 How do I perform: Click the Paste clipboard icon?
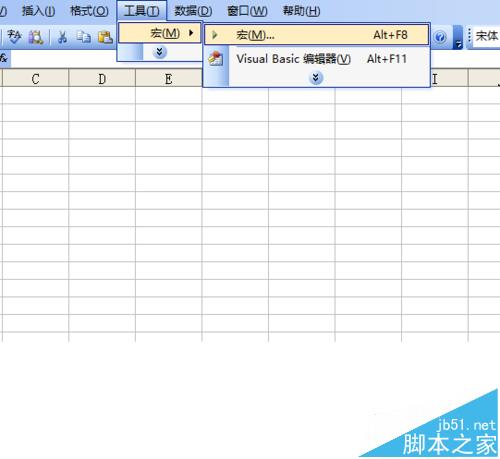pos(105,37)
